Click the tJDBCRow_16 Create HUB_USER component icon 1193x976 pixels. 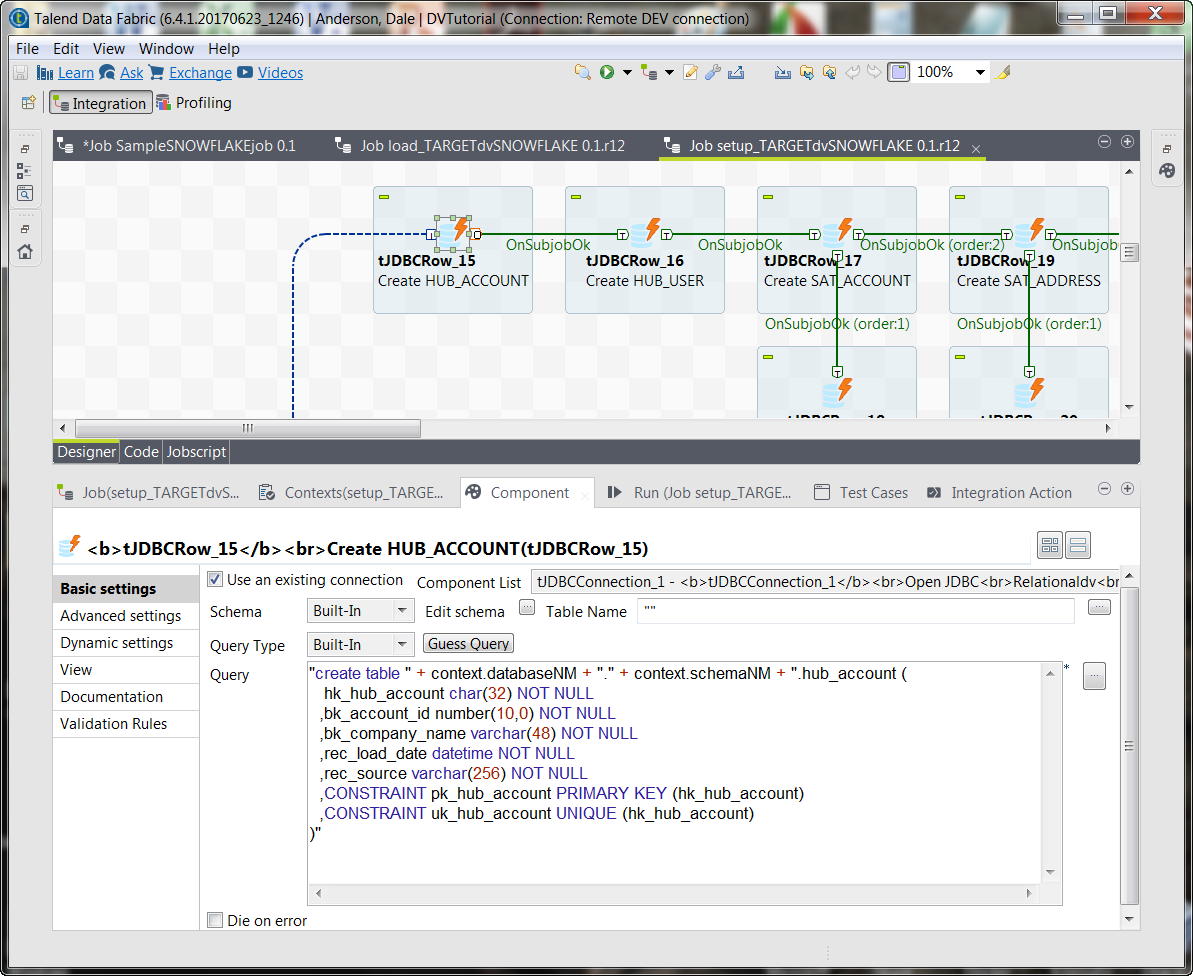pos(645,232)
